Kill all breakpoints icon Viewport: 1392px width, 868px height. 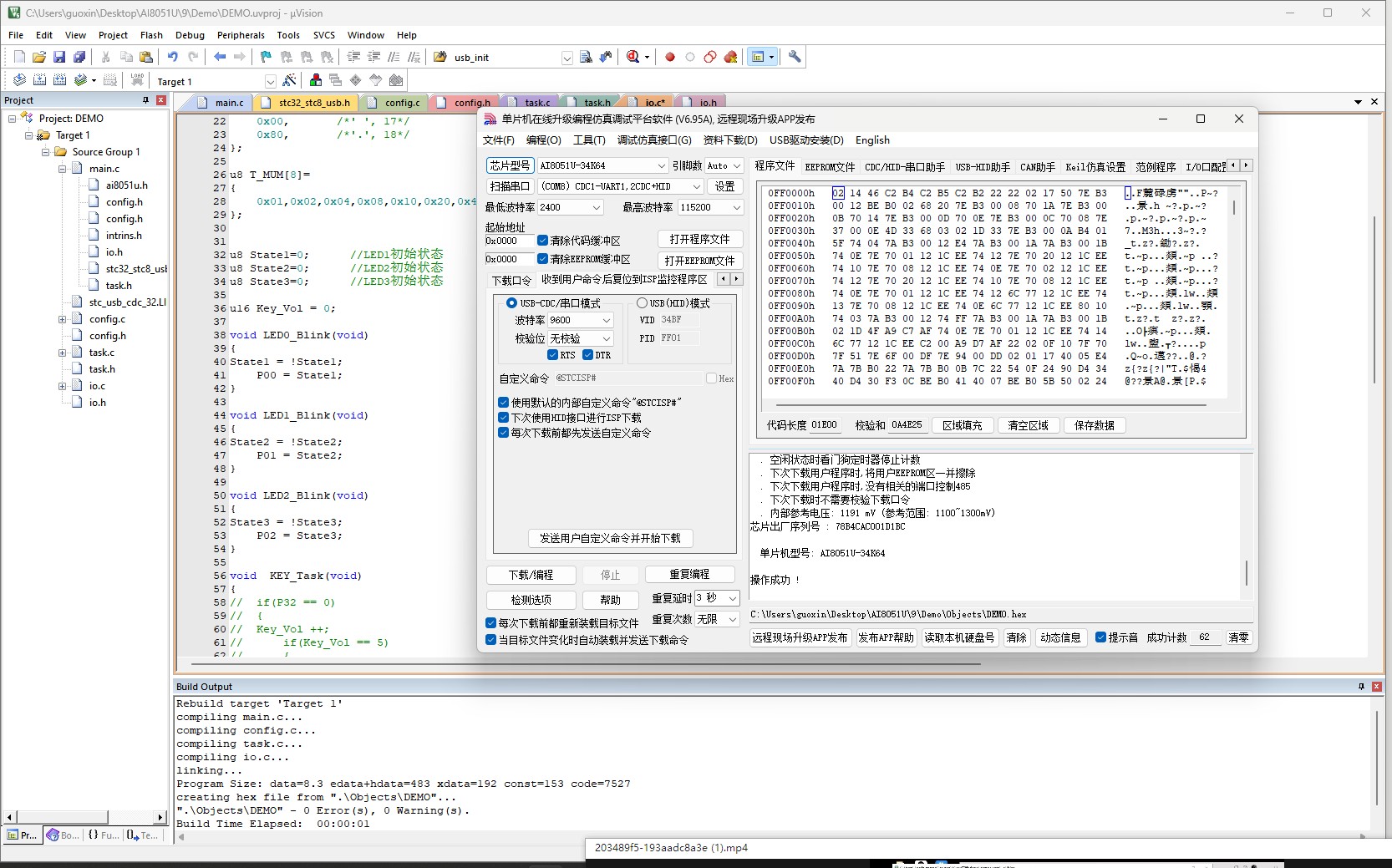coord(731,57)
